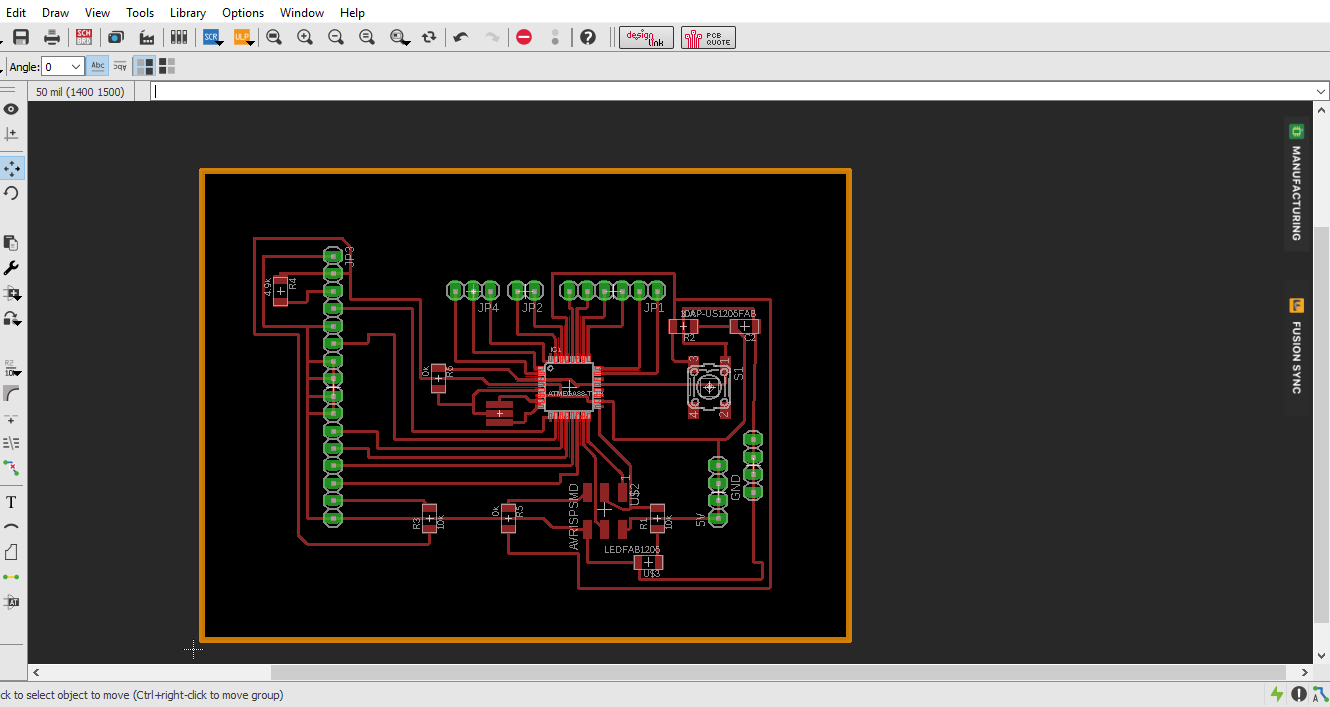The height and width of the screenshot is (707, 1330).
Task: Select the Attribute tool
Action: (12, 602)
